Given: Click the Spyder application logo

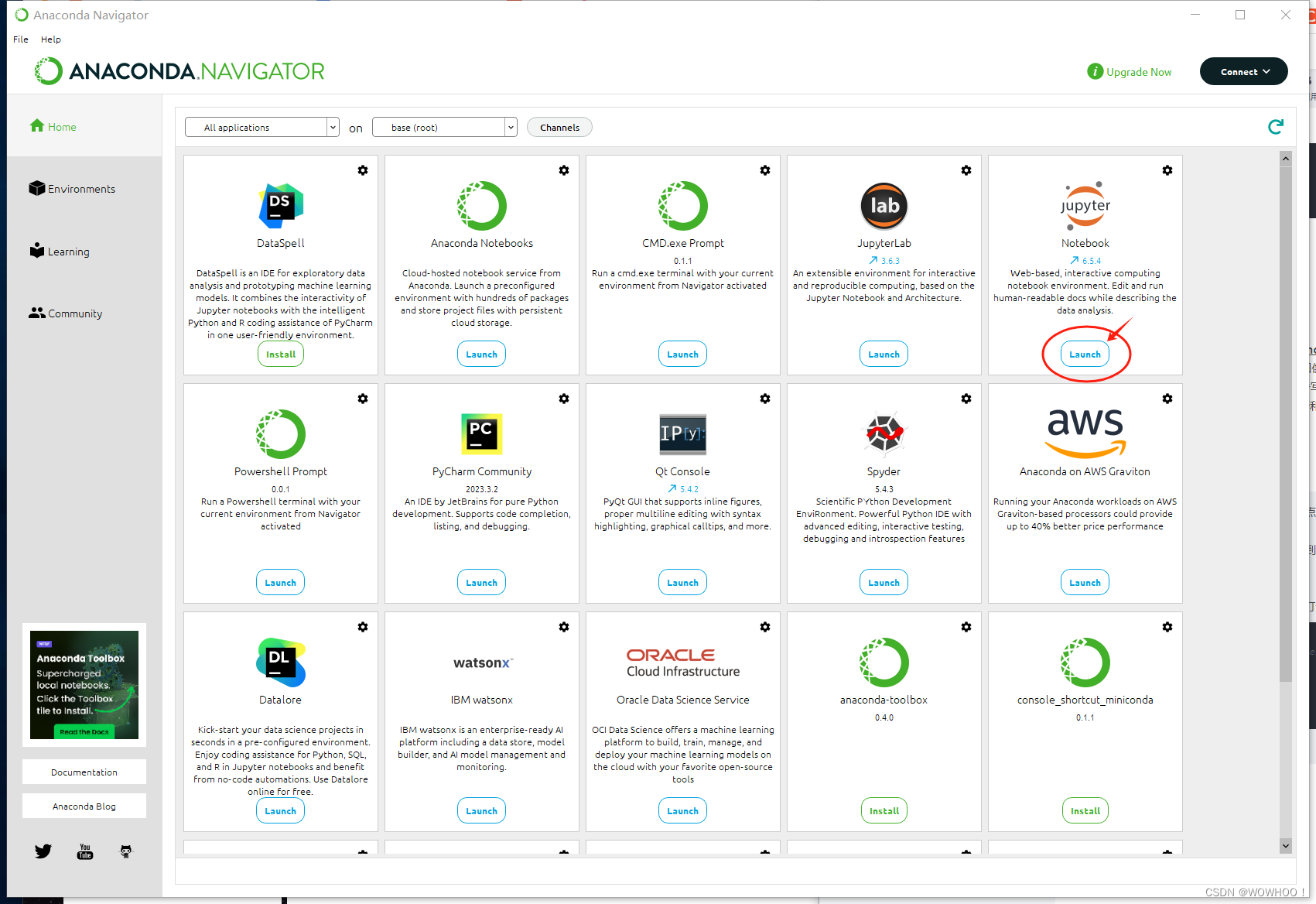Looking at the screenshot, I should click(x=884, y=433).
